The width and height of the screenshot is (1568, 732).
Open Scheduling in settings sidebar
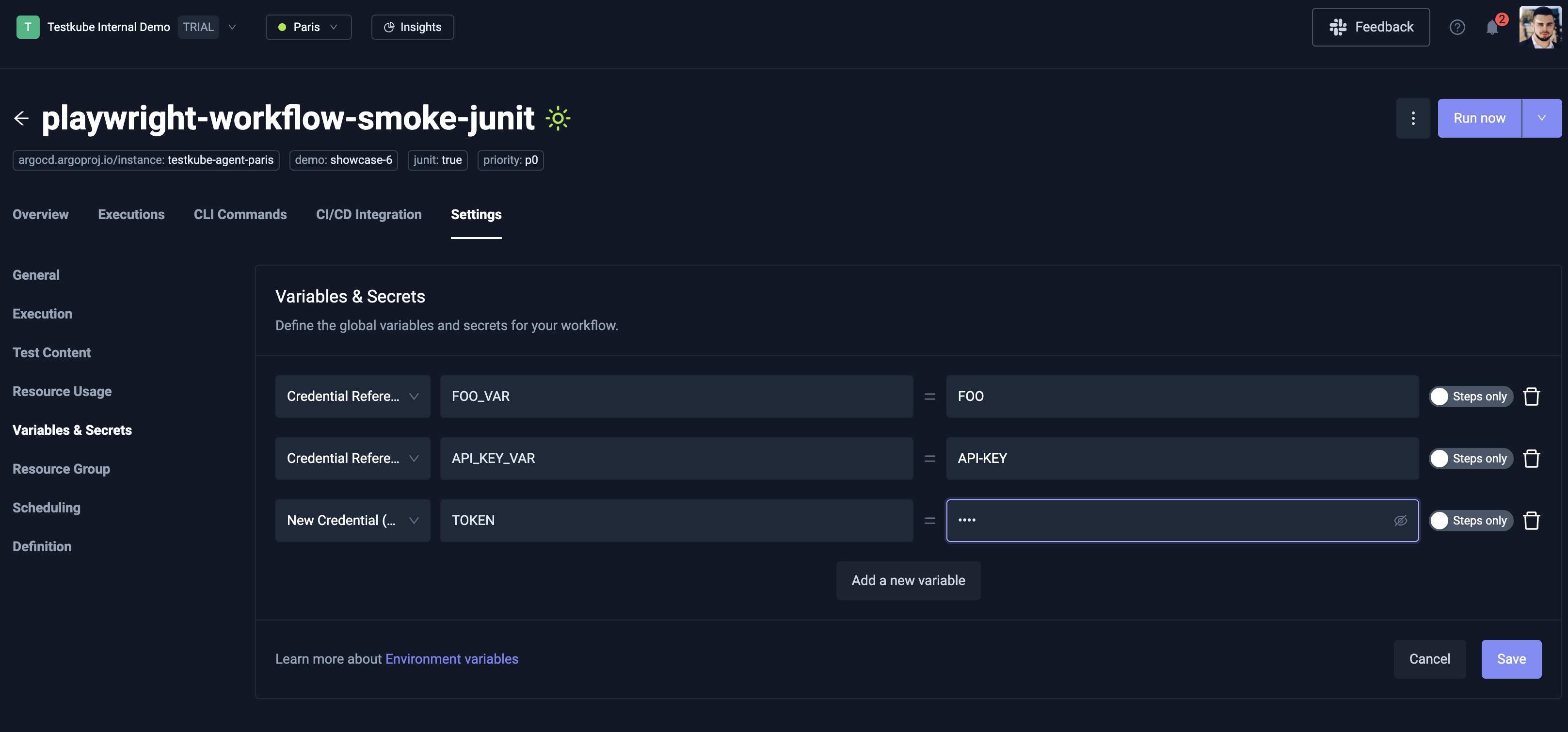(x=46, y=508)
